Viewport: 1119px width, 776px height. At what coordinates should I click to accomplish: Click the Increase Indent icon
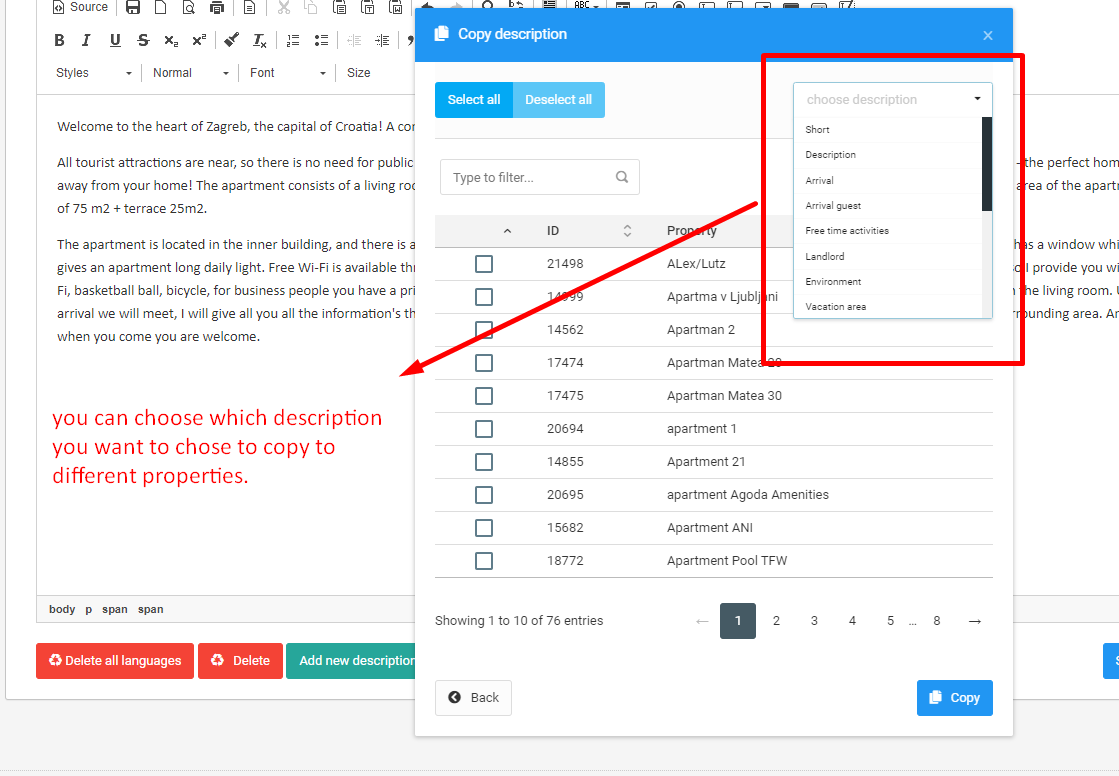point(383,40)
